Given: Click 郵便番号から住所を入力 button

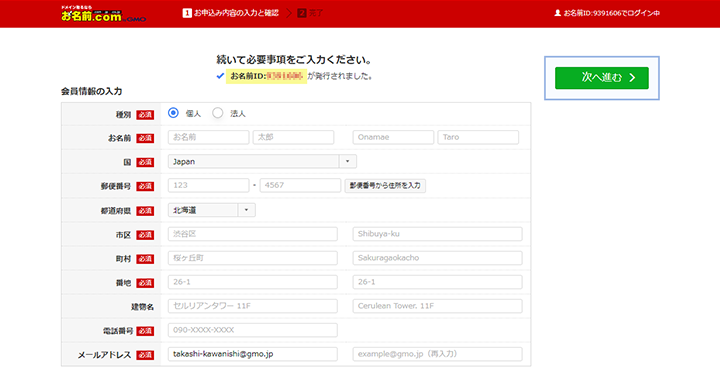Looking at the screenshot, I should tap(385, 185).
